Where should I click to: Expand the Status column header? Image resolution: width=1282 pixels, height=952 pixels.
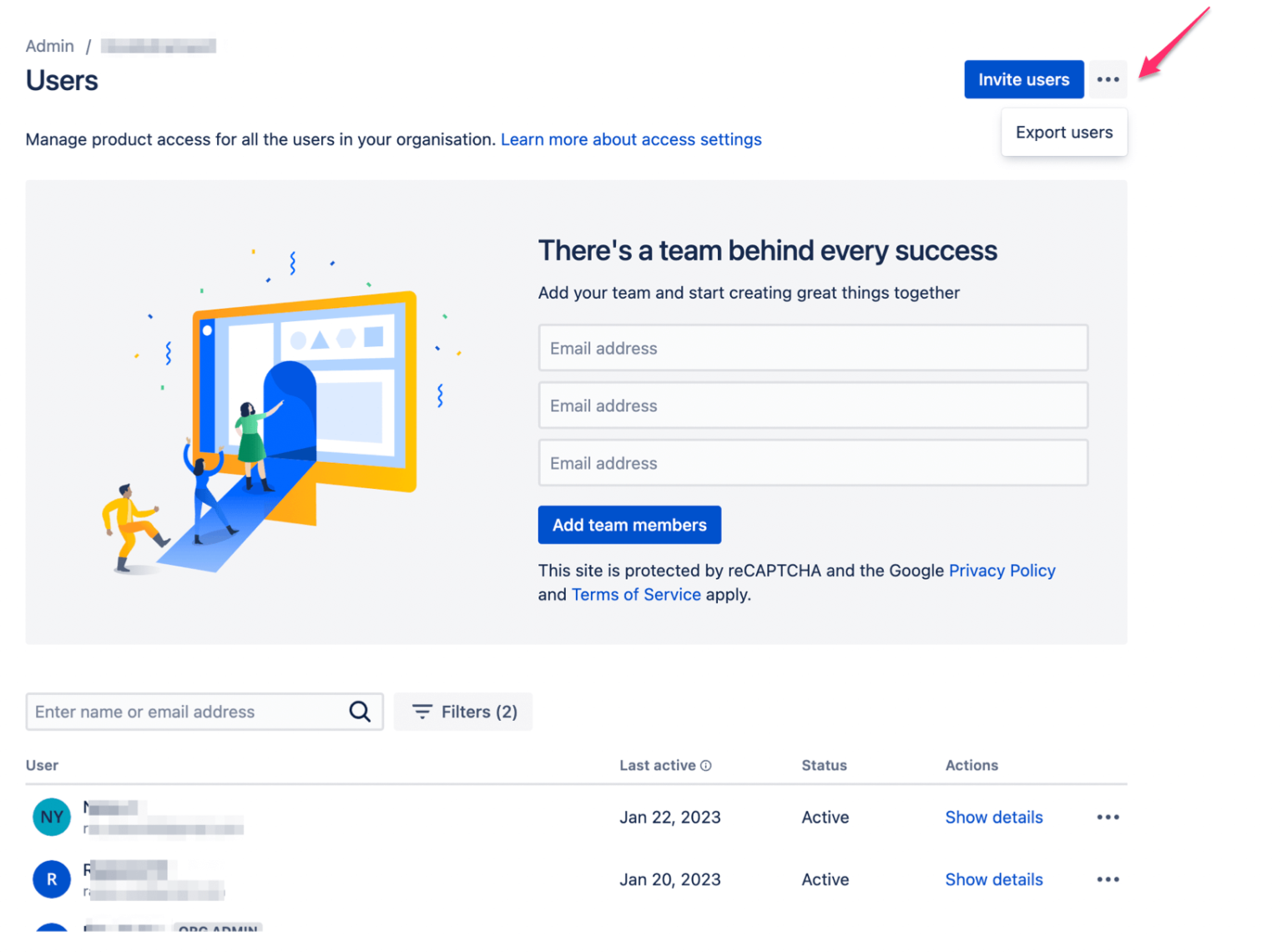(824, 765)
